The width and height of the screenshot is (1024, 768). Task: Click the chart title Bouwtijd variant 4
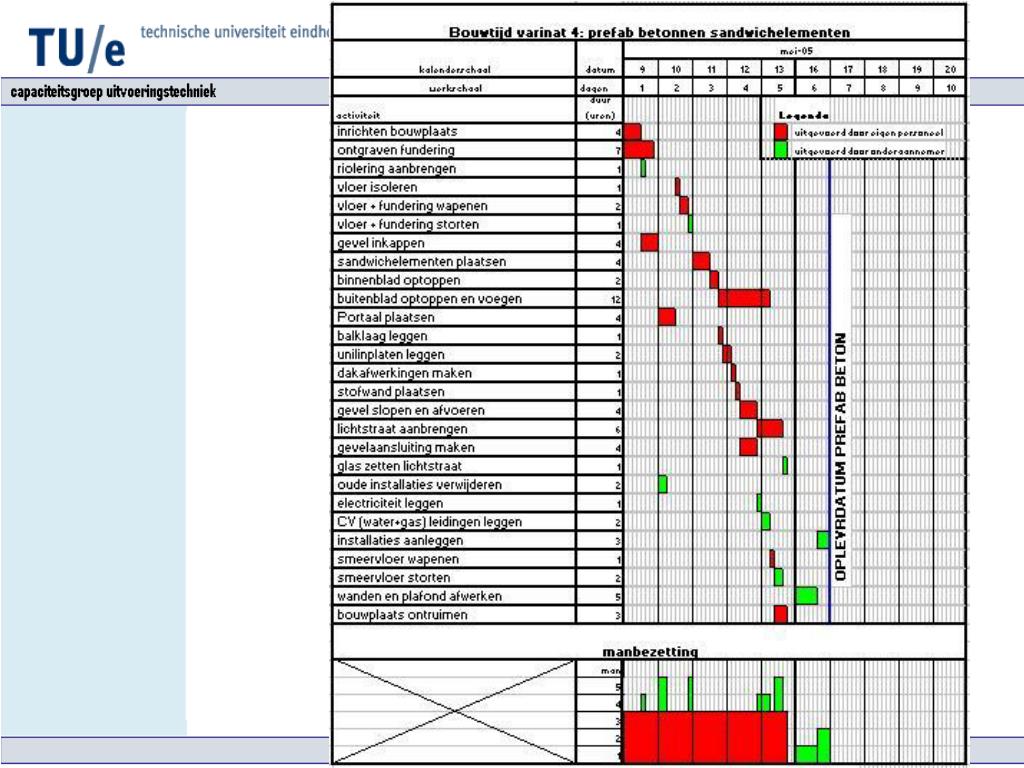click(650, 32)
